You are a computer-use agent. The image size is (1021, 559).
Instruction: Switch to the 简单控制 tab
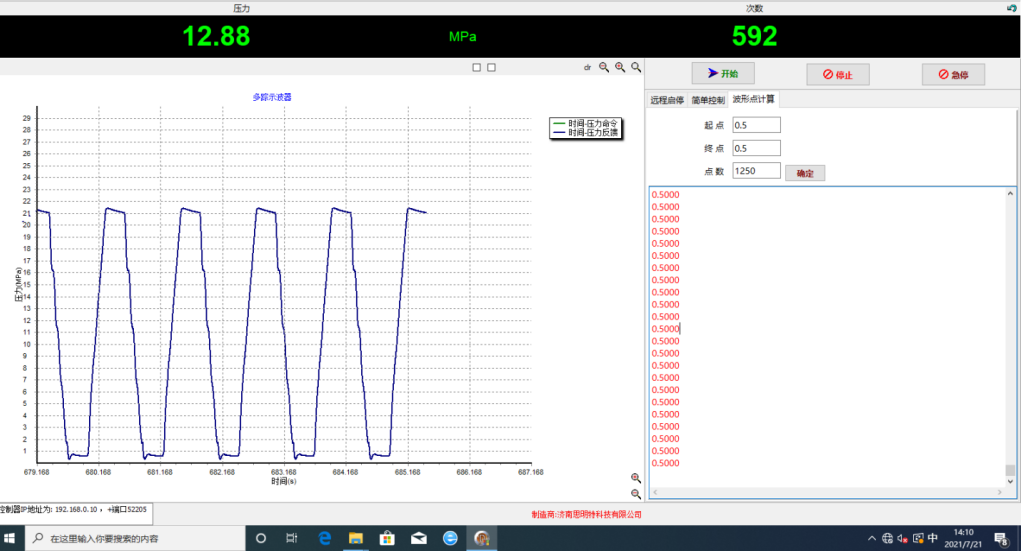[708, 100]
